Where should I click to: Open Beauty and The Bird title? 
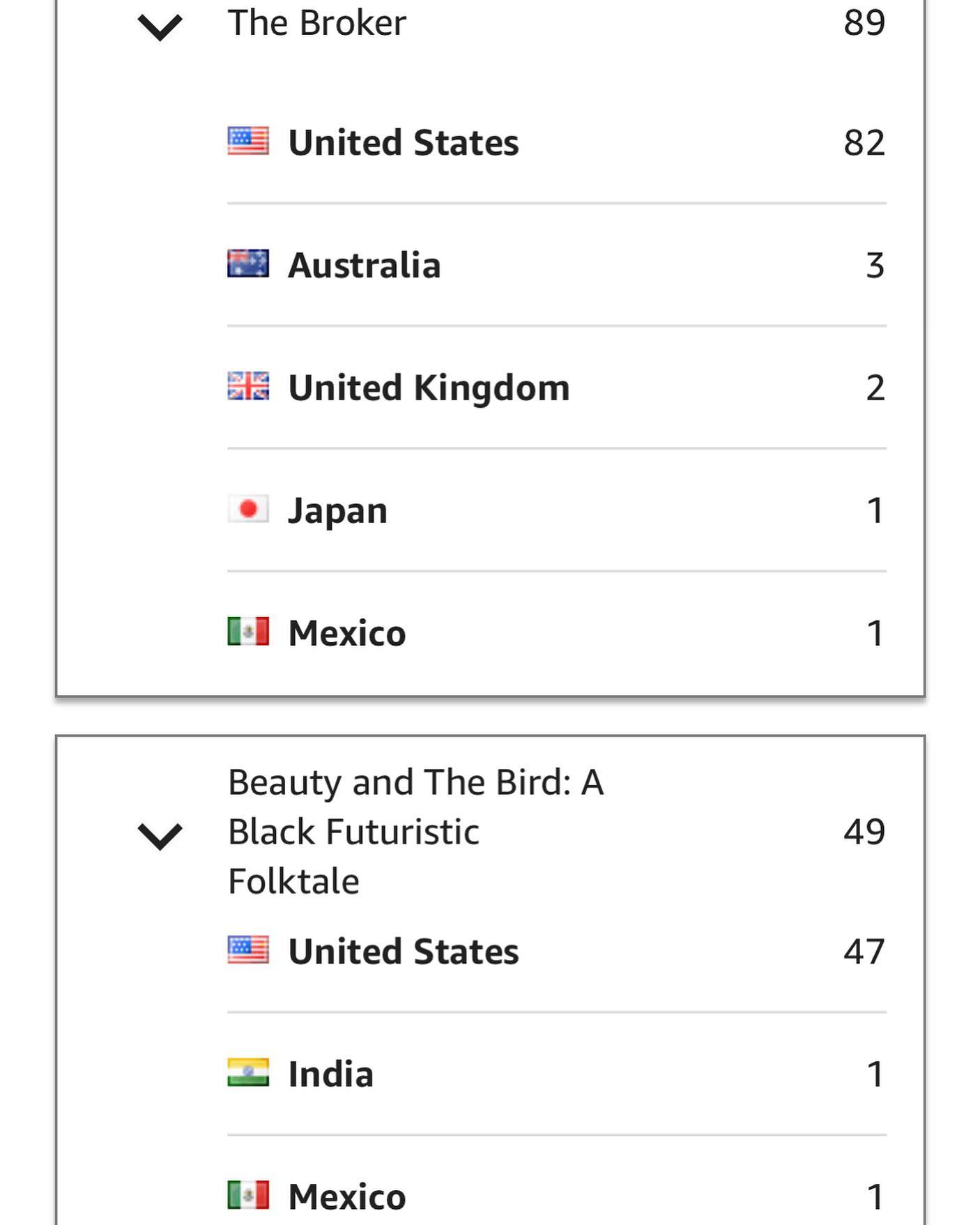(415, 831)
